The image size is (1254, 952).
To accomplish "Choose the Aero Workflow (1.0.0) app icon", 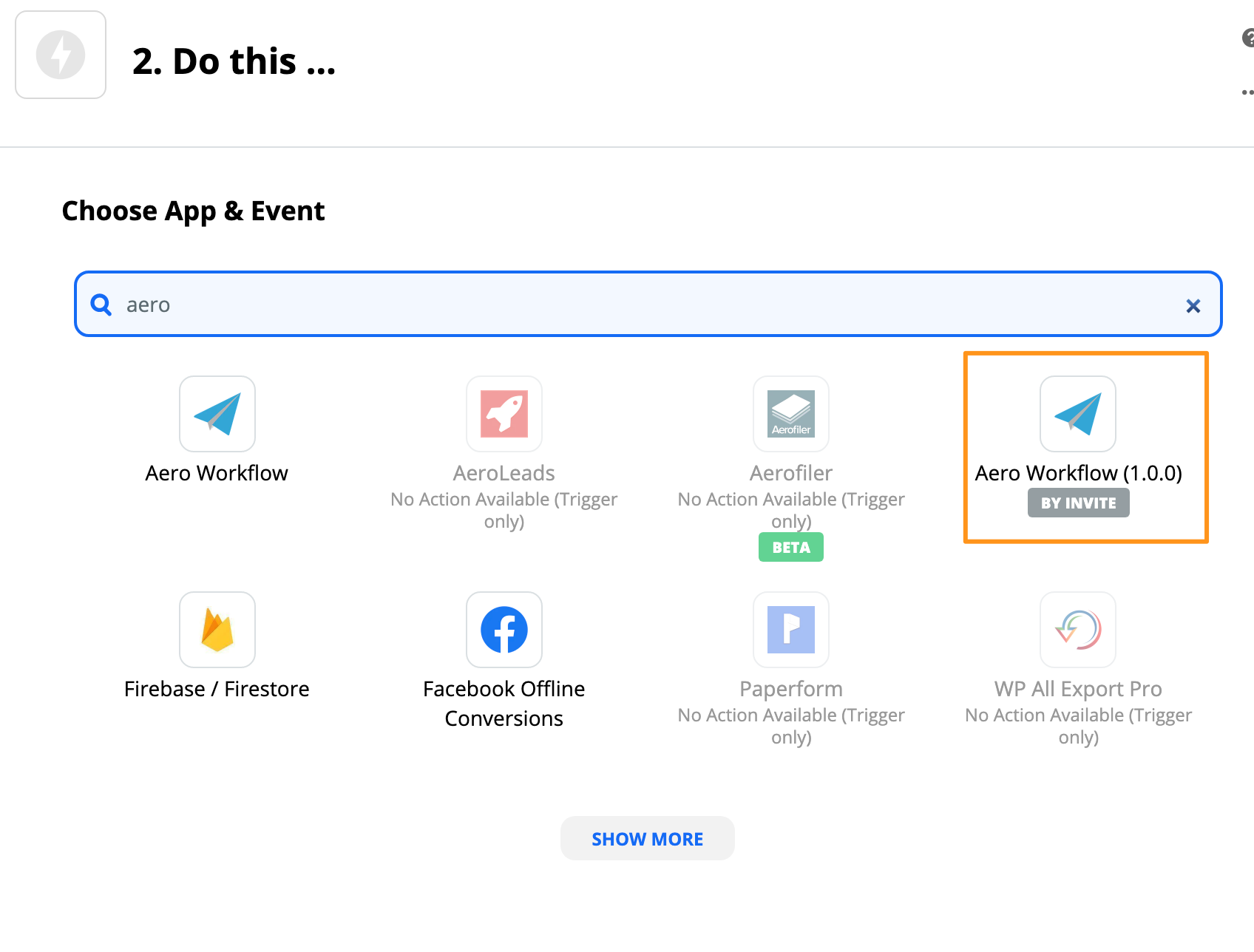I will tap(1077, 414).
